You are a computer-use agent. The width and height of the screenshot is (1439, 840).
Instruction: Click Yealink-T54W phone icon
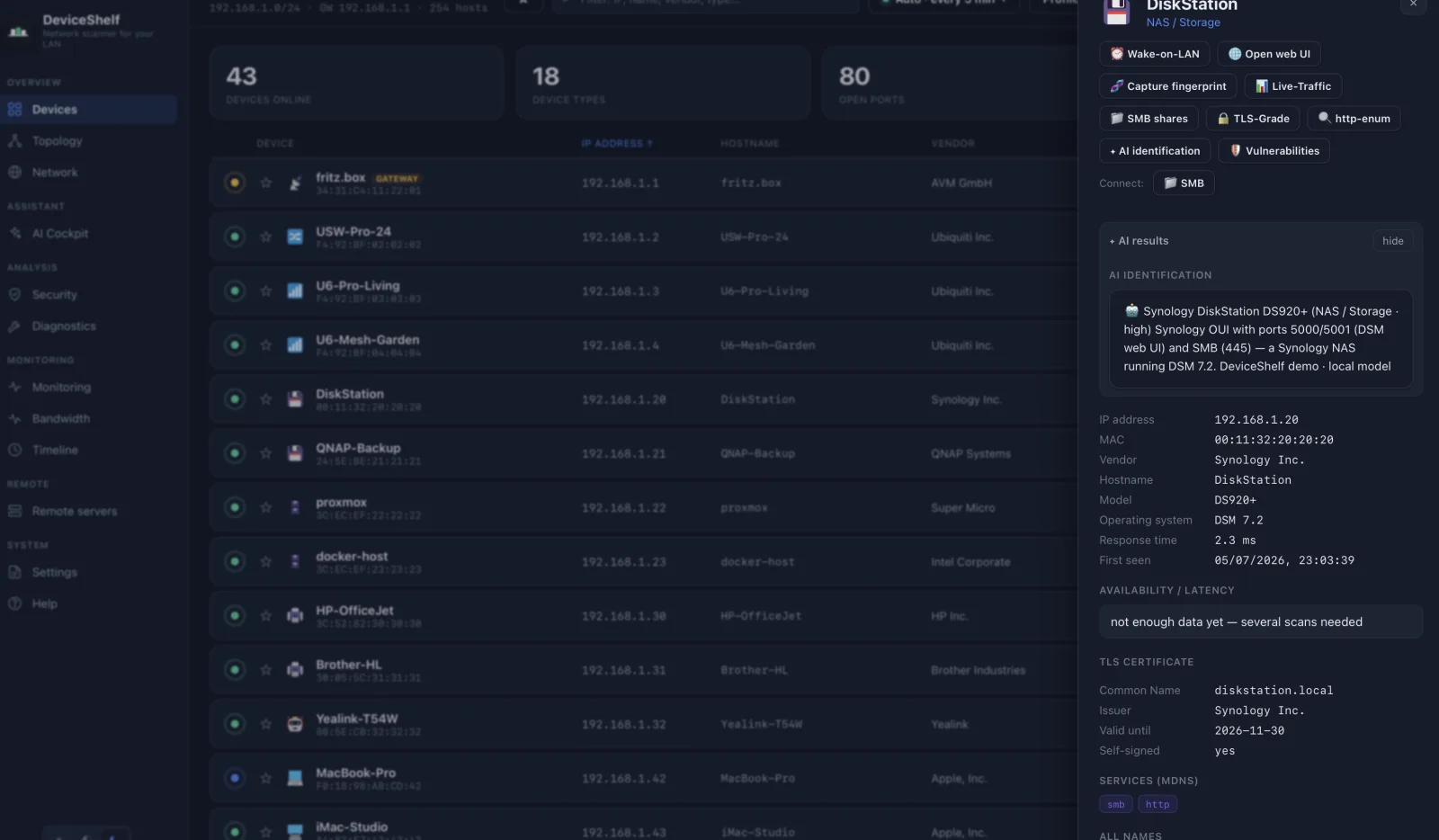(295, 725)
